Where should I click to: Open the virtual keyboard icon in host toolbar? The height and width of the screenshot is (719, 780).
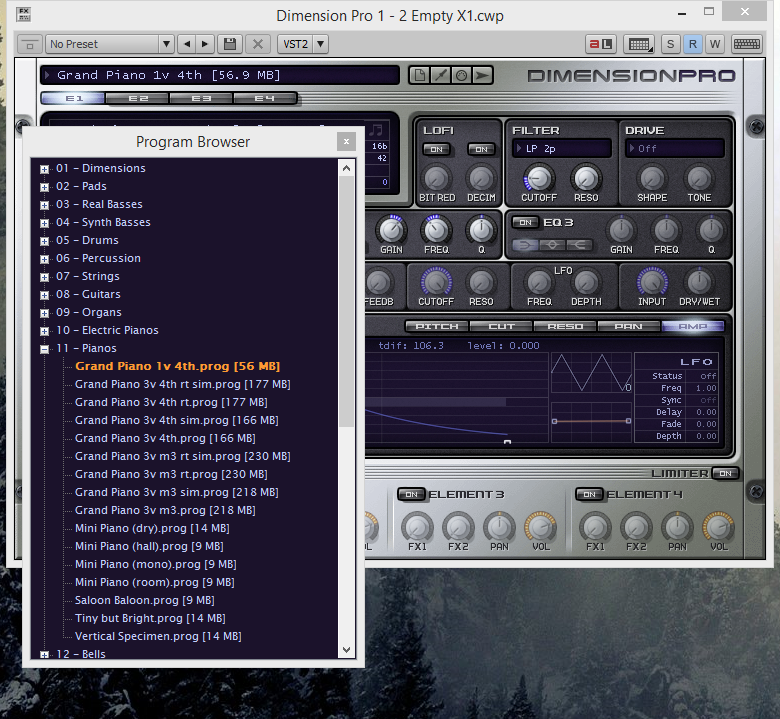pyautogui.click(x=746, y=44)
